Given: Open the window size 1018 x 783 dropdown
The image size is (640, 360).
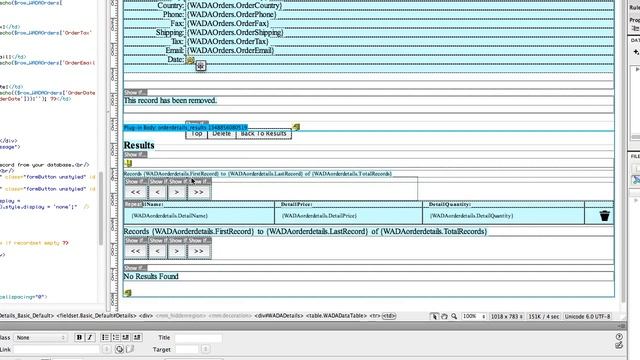Looking at the screenshot, I should tap(507, 316).
